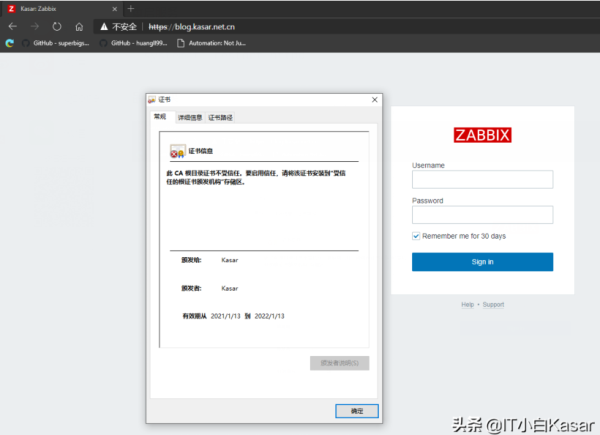Screen dimensions: 600x435
Task: Click the disabled 颁发者说明 button
Action: coord(339,363)
